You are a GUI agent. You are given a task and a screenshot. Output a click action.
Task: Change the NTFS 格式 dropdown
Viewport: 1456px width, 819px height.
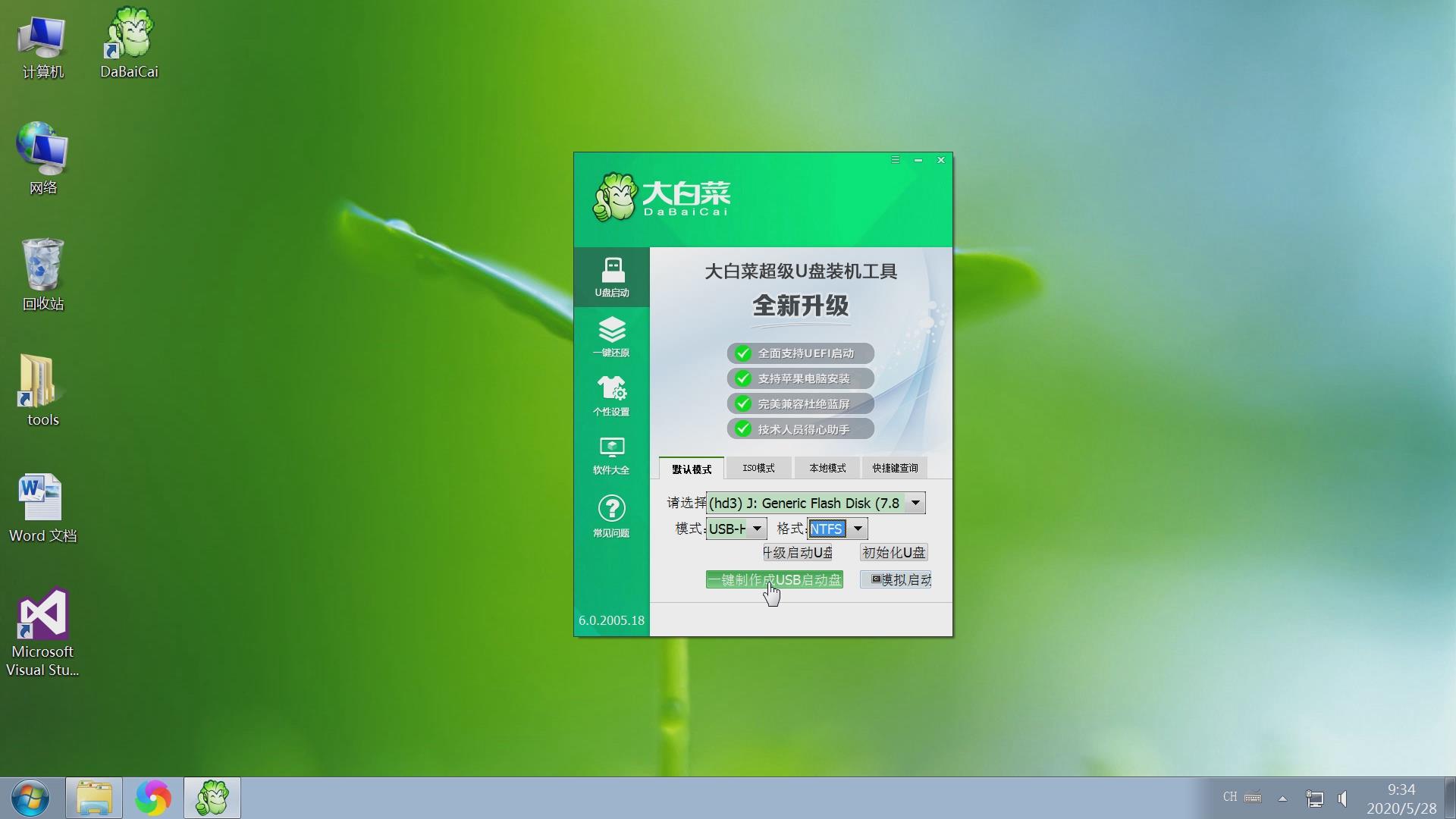click(858, 529)
